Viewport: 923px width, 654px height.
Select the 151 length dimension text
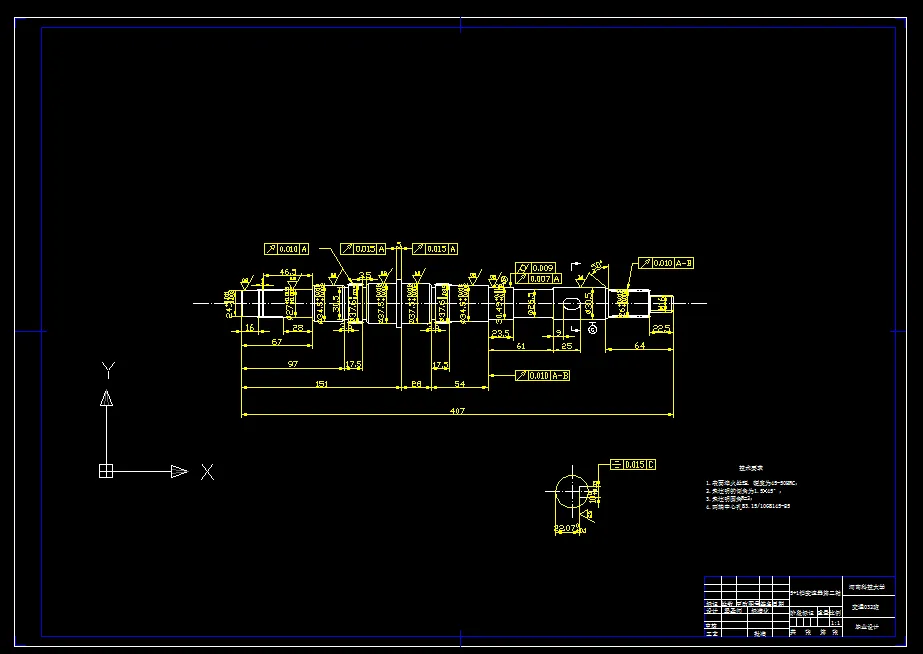pos(321,384)
